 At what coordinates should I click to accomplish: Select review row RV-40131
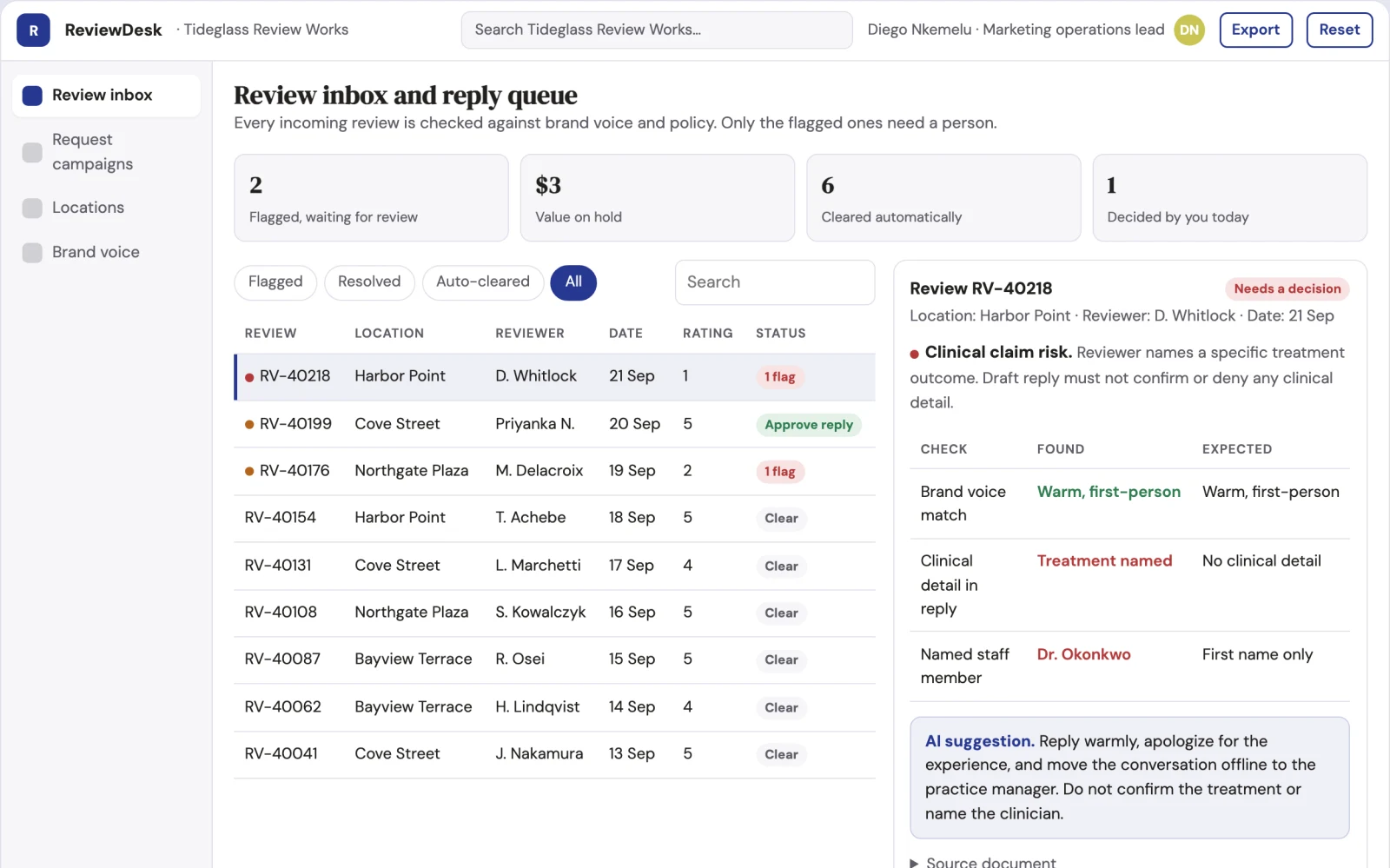[x=554, y=566]
